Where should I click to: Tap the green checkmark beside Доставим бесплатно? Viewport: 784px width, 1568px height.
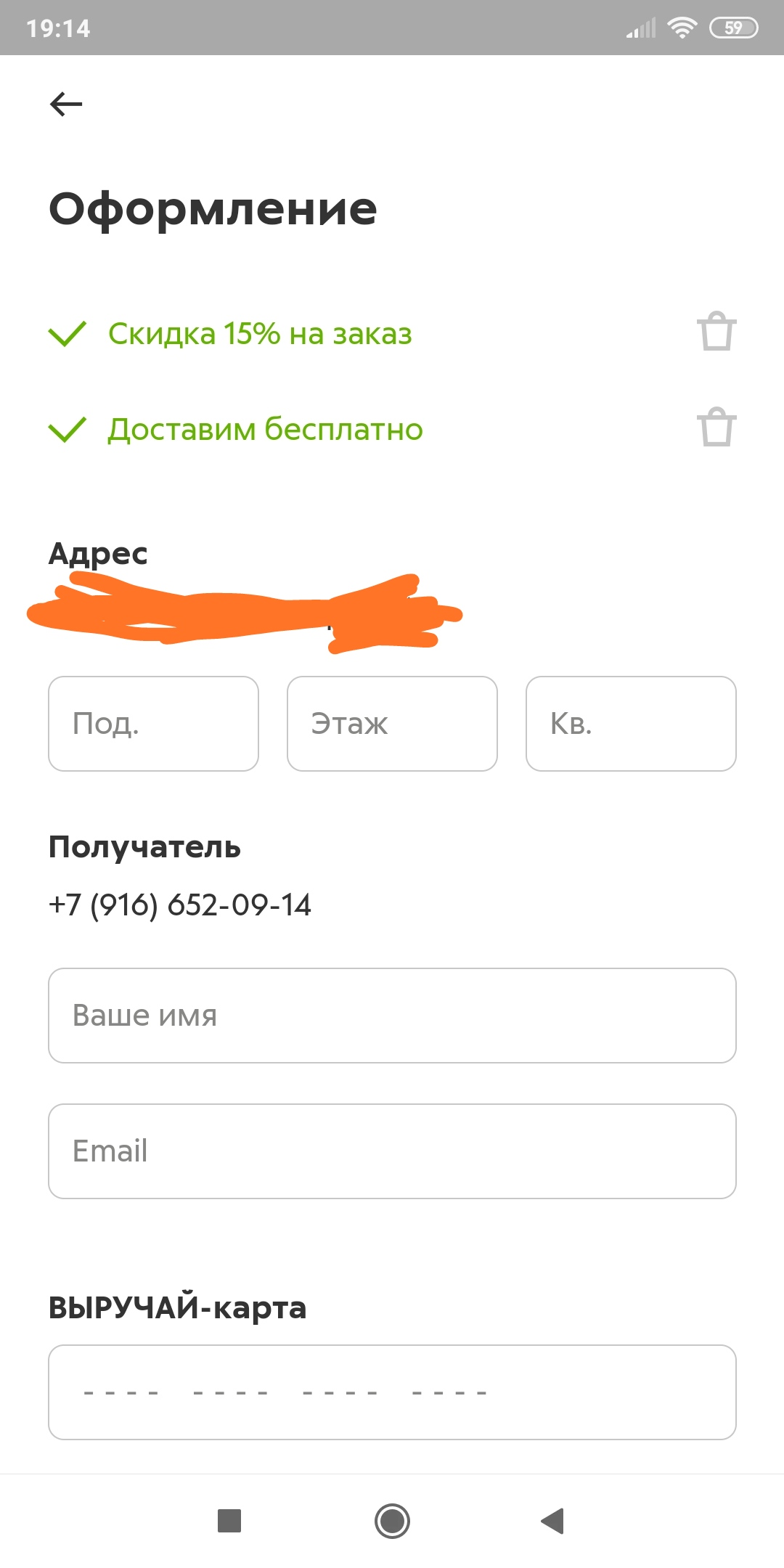point(67,429)
